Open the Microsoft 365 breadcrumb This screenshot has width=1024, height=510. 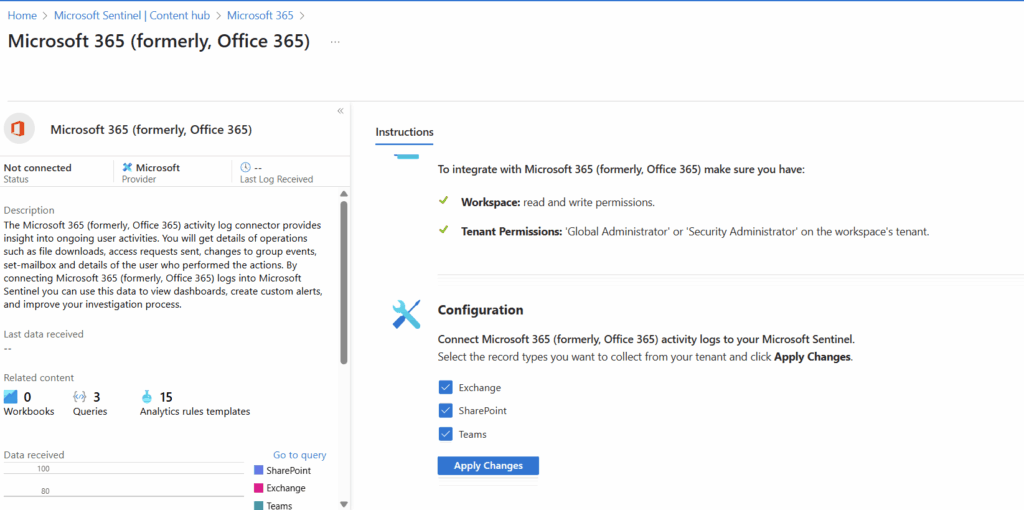261,15
